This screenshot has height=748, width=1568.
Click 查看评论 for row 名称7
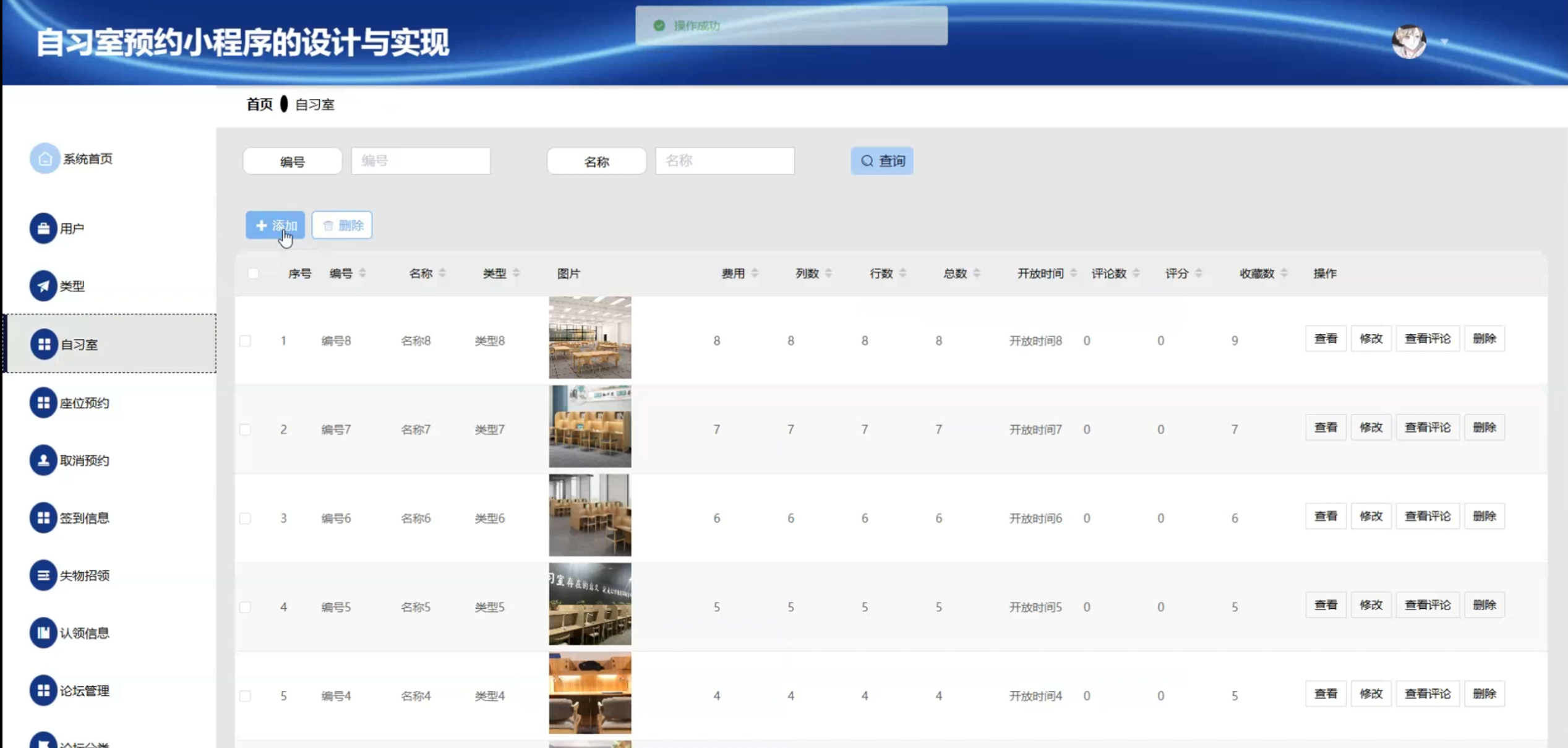click(x=1427, y=428)
